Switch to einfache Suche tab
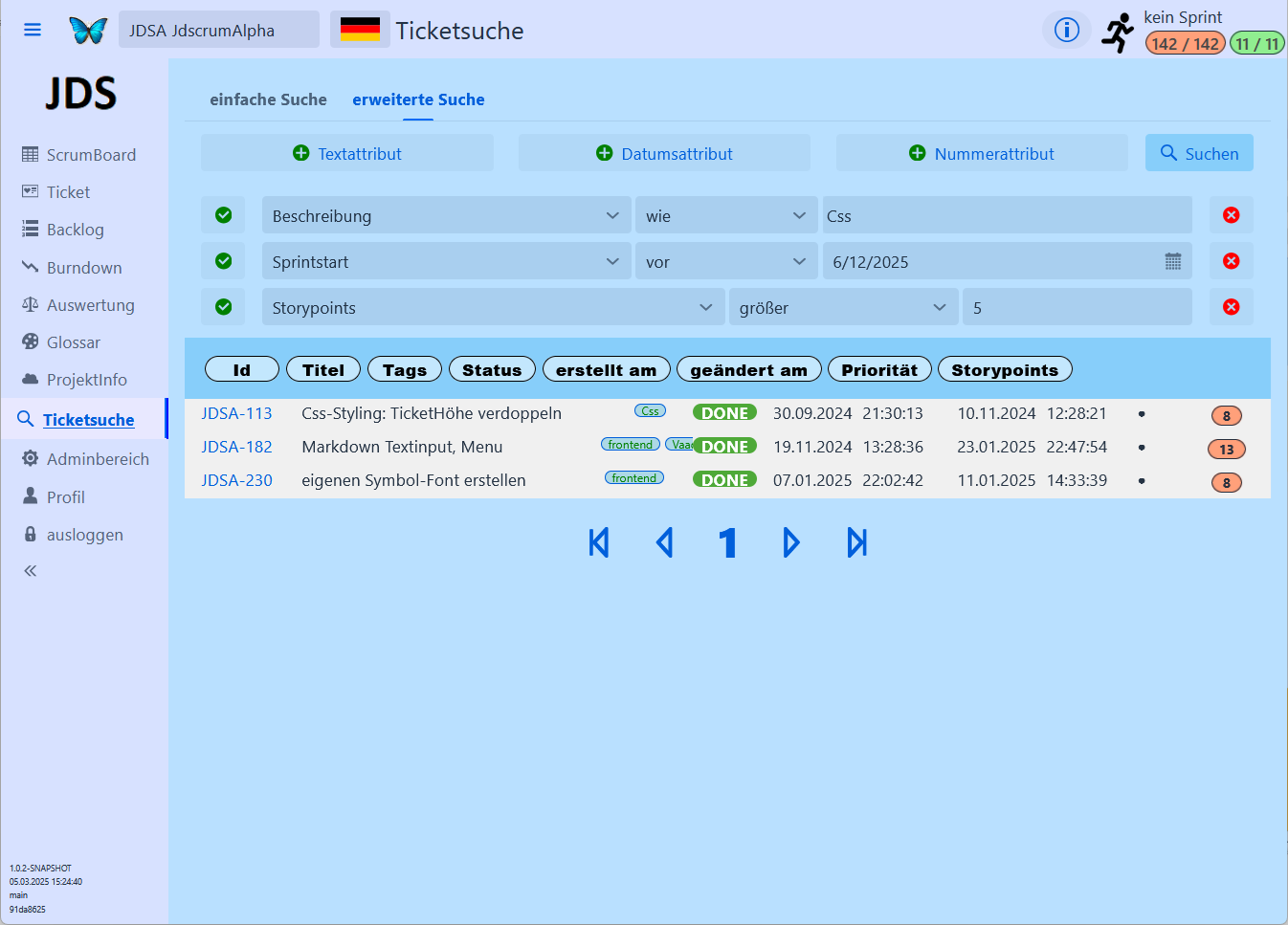 (268, 99)
